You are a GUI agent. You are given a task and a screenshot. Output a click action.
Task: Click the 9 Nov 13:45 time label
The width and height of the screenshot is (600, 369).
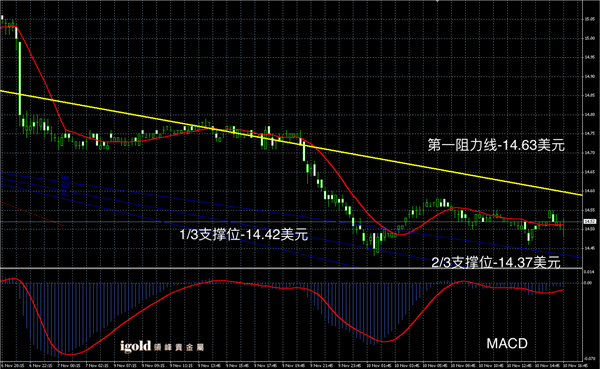point(210,366)
